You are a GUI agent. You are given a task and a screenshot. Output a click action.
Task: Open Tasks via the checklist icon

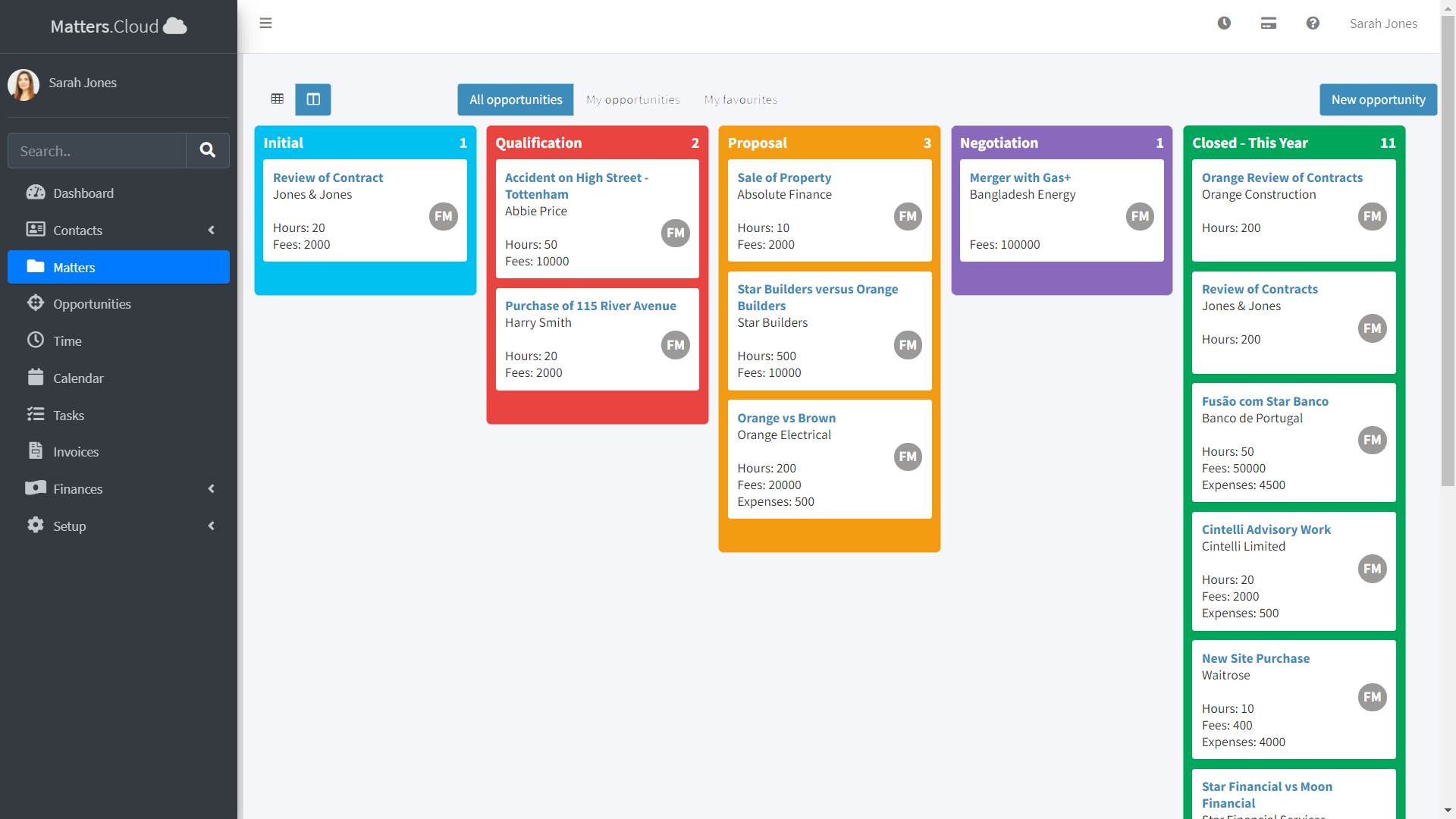[x=36, y=415]
